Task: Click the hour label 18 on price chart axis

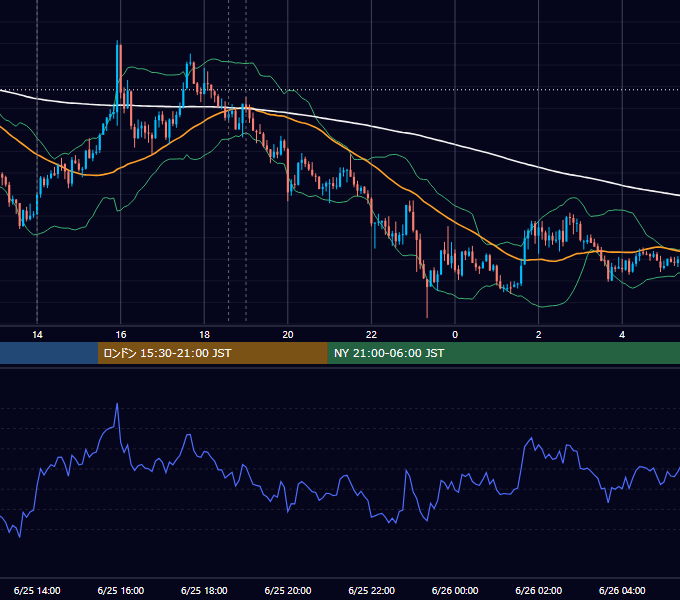Action: 204,335
